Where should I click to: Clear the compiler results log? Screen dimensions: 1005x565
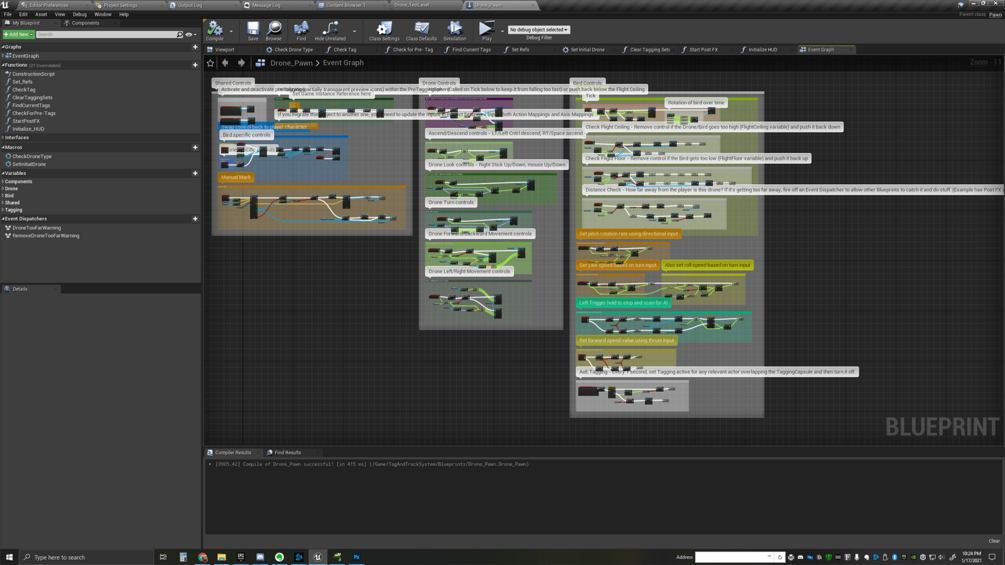pos(993,541)
